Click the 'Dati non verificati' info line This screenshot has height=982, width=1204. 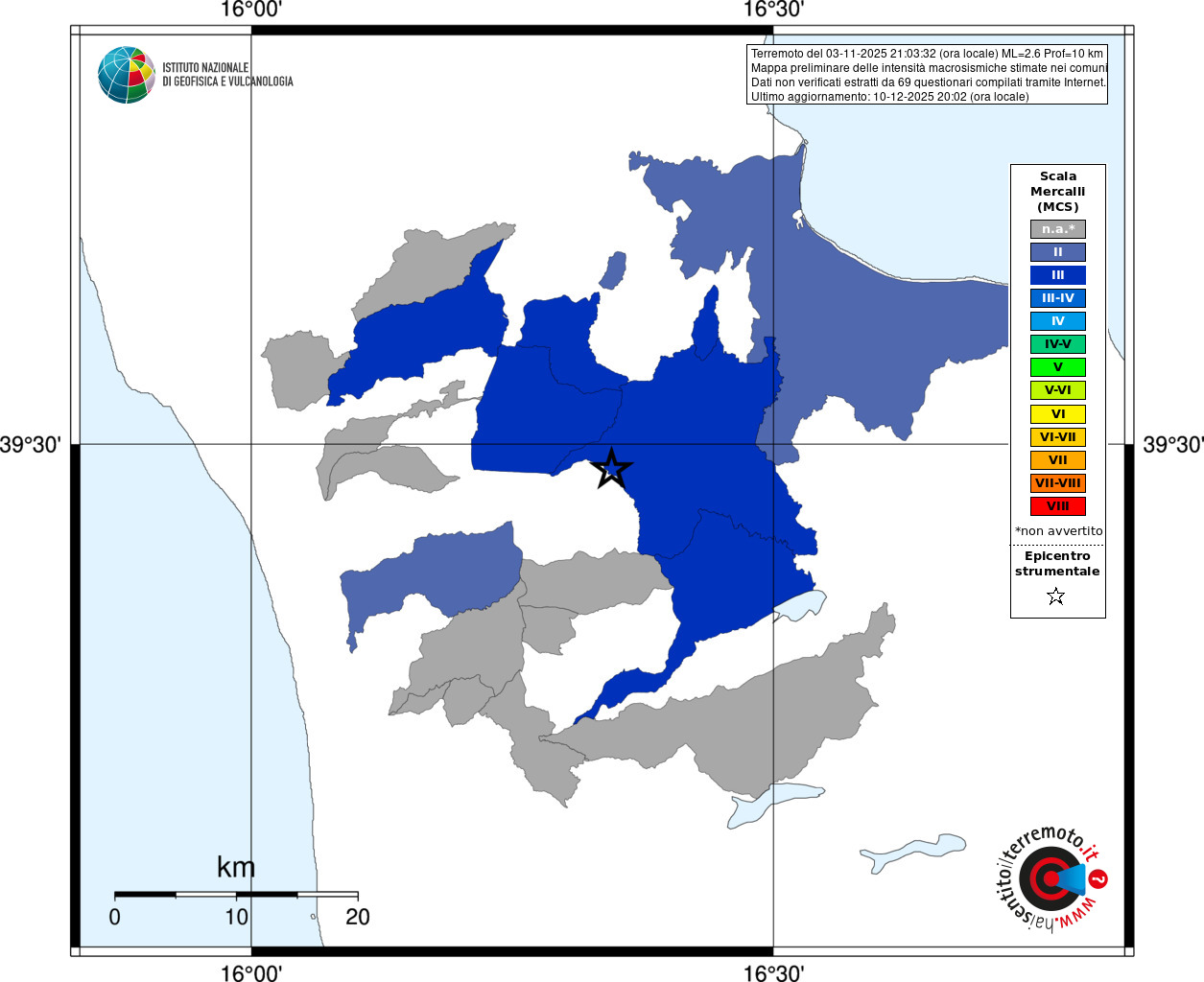pos(928,82)
